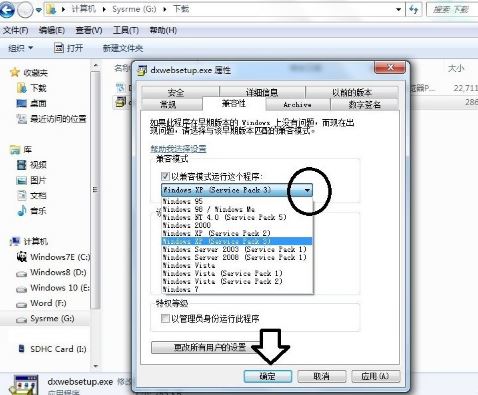
Task: Open 下载 folder in favorites
Action: 31,88
